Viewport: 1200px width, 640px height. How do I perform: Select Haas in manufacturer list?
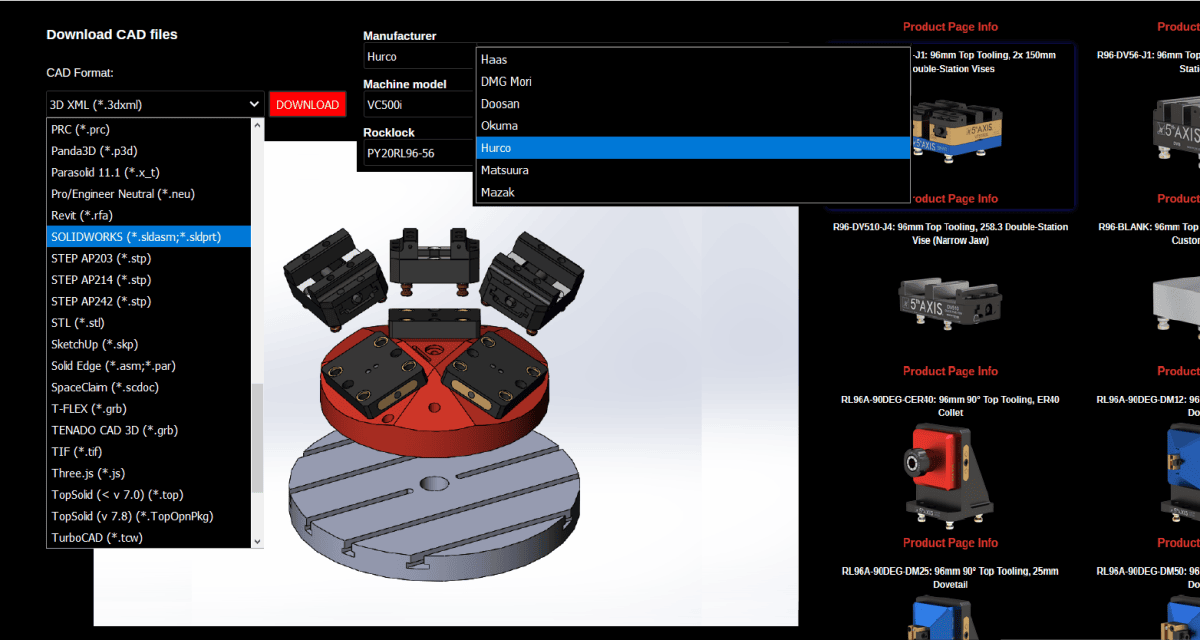tap(494, 60)
